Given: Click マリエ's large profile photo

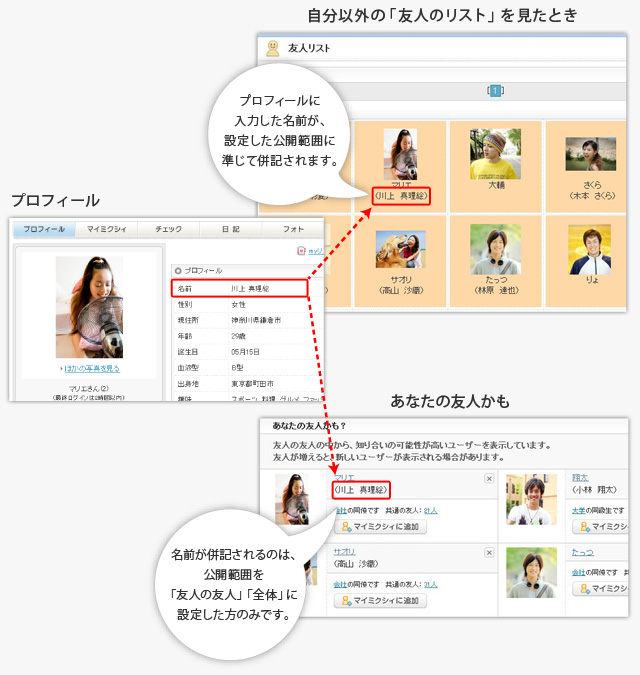Looking at the screenshot, I should tap(89, 307).
